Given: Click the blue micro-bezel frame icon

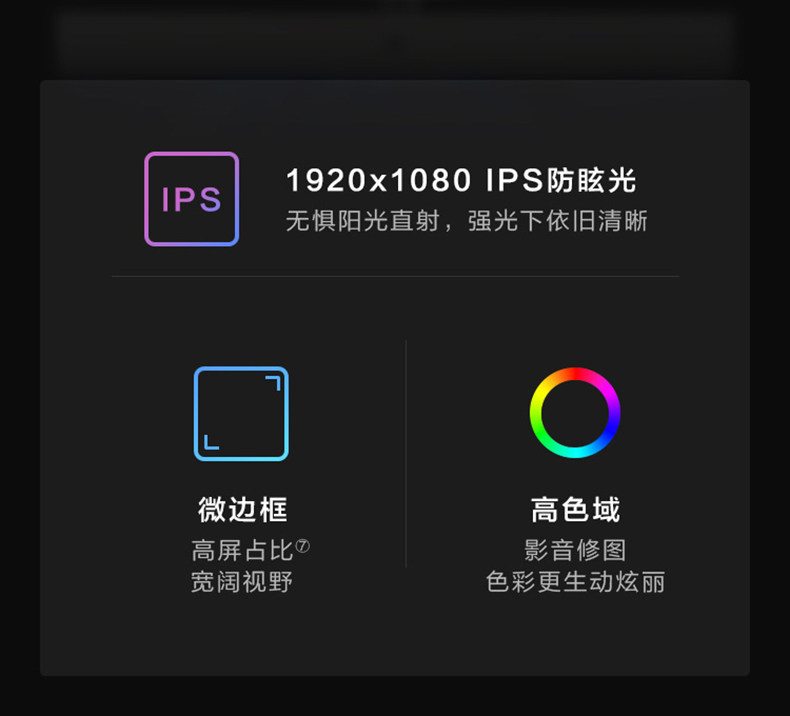Looking at the screenshot, I should pyautogui.click(x=241, y=414).
